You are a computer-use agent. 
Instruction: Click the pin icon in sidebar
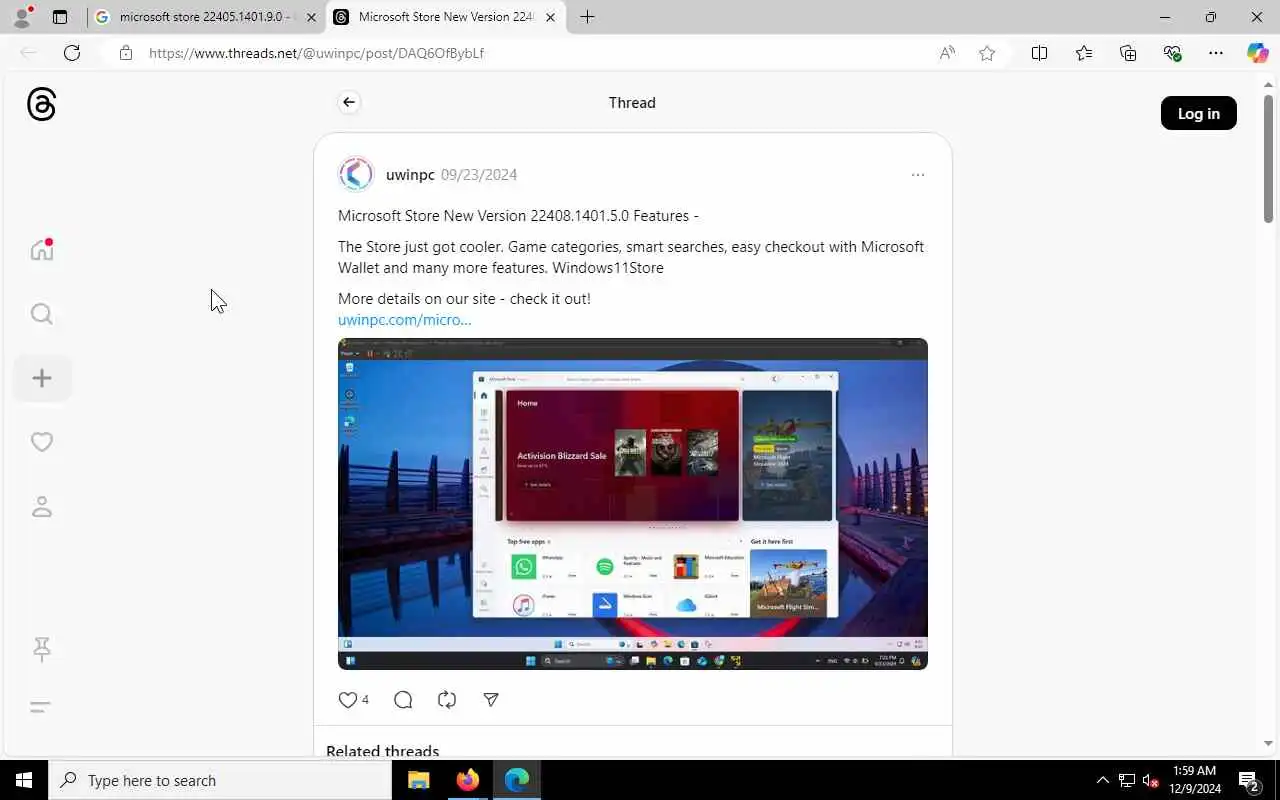pos(42,650)
